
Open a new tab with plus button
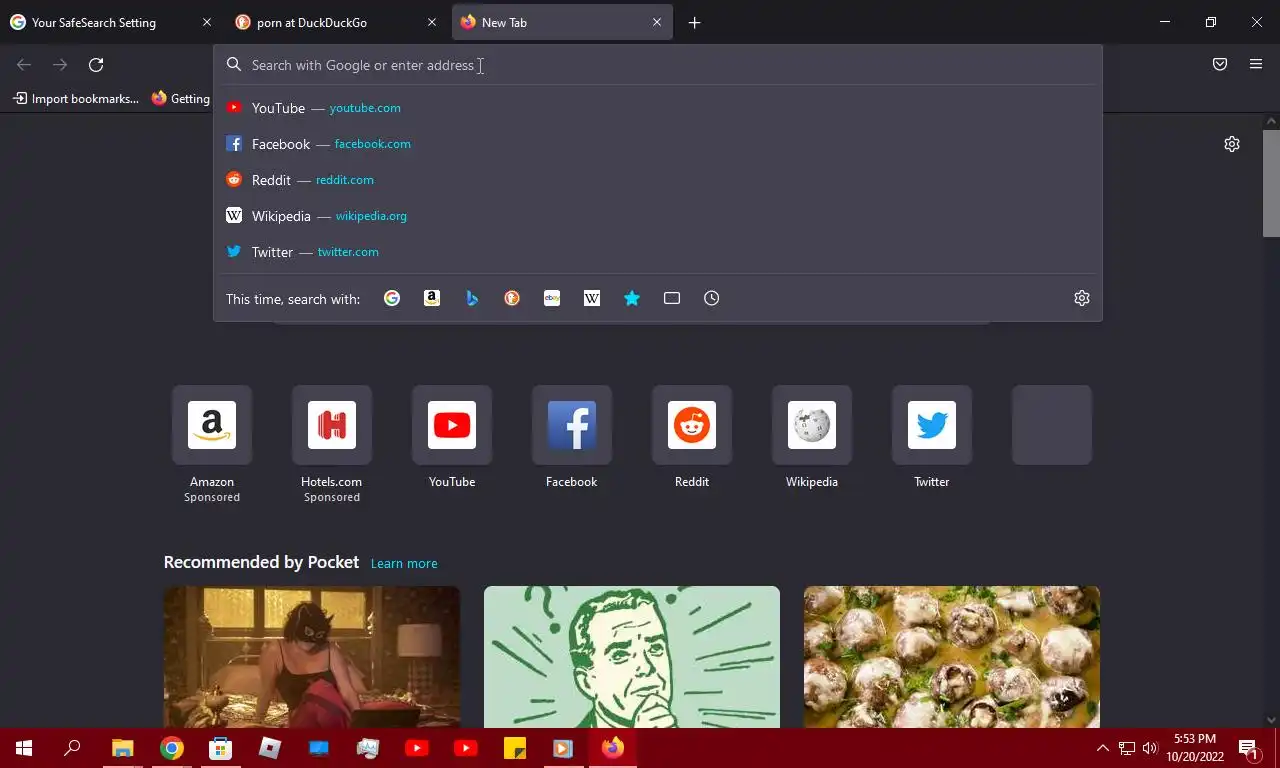pos(695,22)
